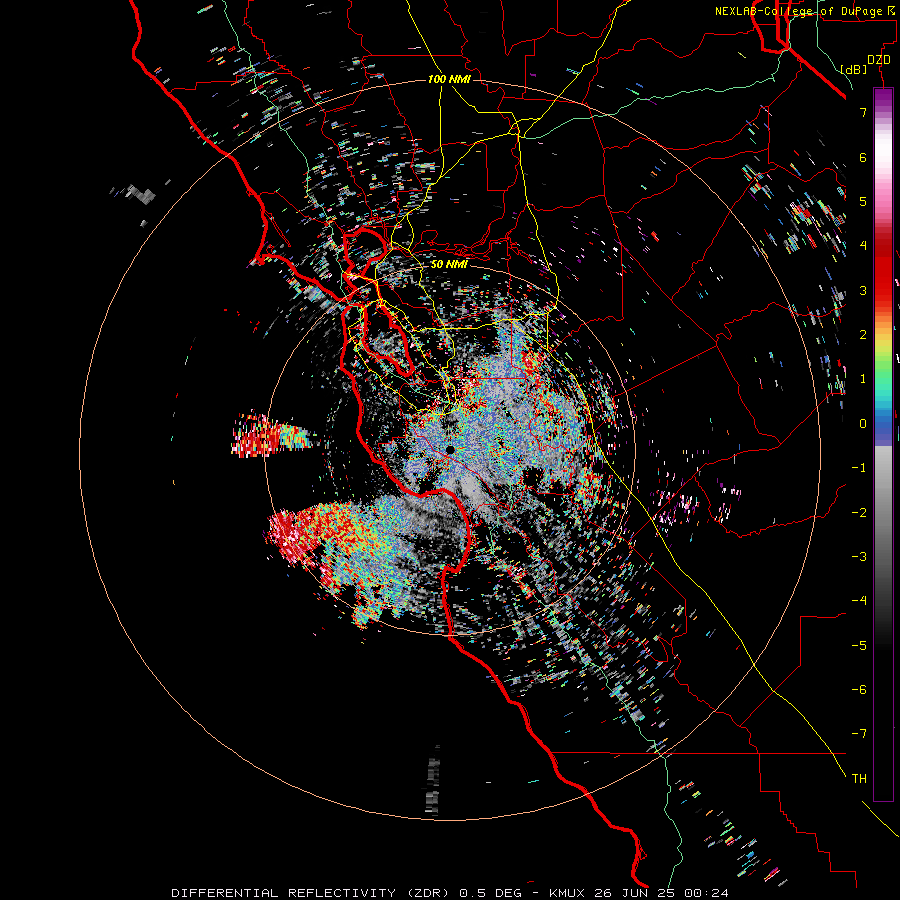Select the 5 dB scale label

pyautogui.click(x=863, y=201)
